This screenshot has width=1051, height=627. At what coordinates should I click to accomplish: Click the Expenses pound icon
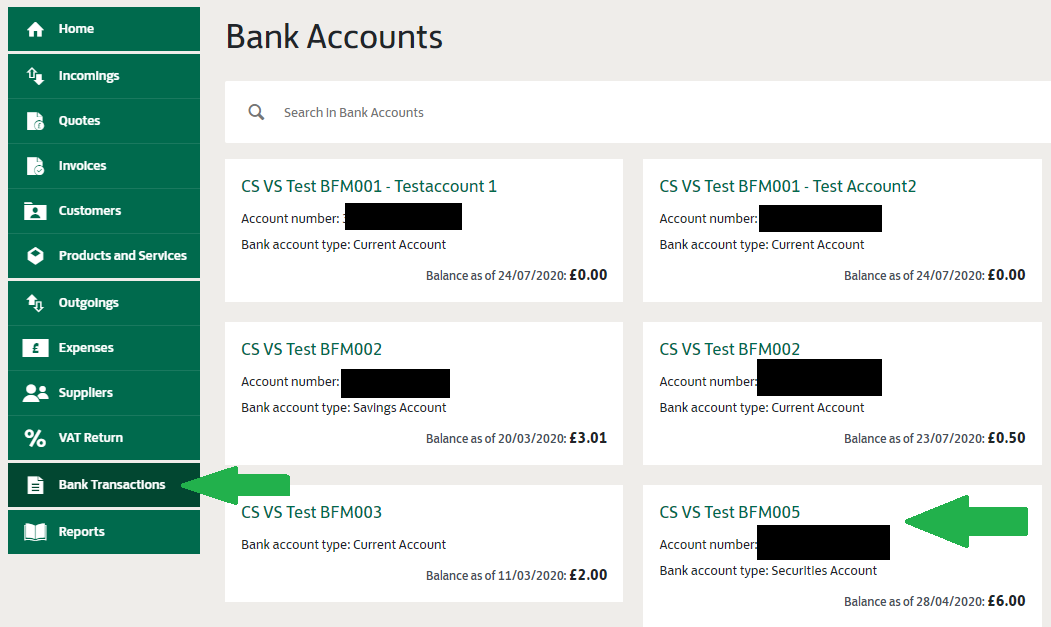pyautogui.click(x=36, y=348)
